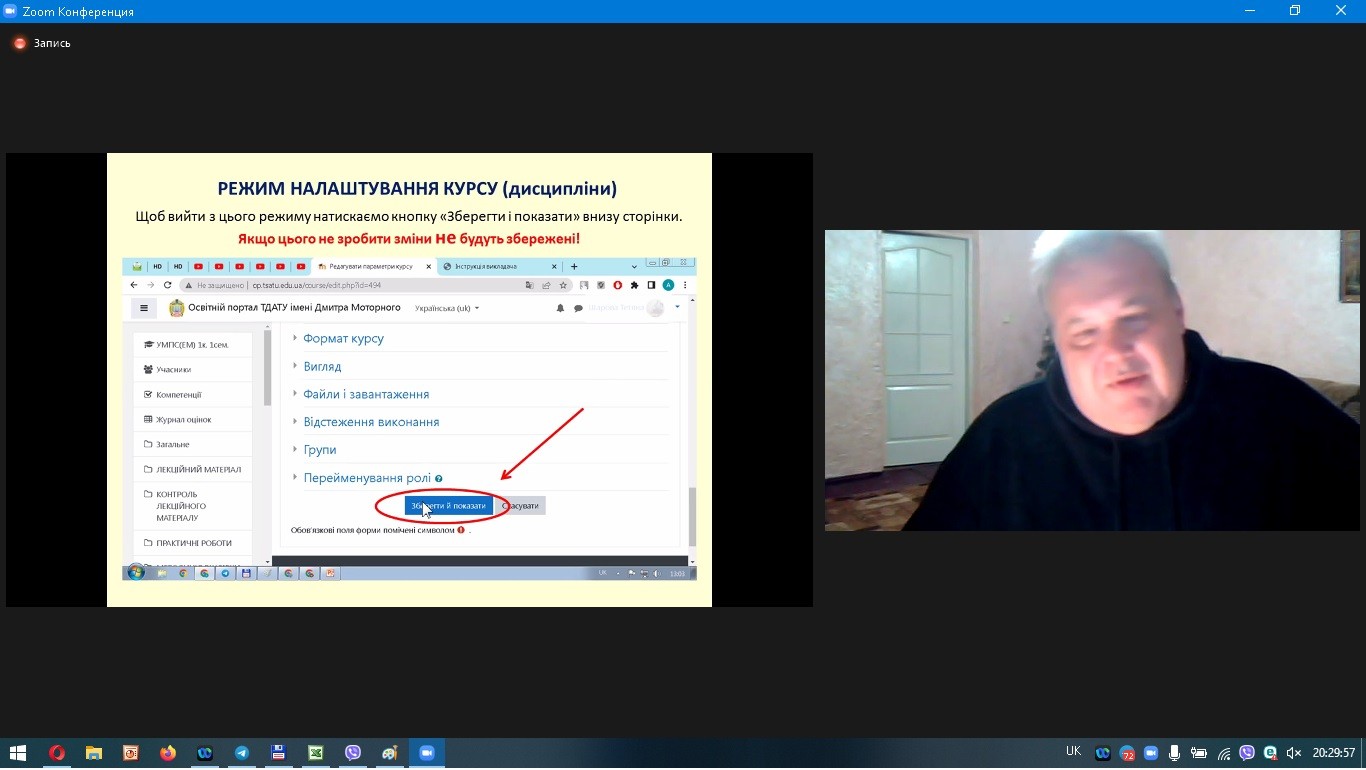The width and height of the screenshot is (1366, 770).
Task: Switch to Telegram on the taskbar
Action: (242, 753)
